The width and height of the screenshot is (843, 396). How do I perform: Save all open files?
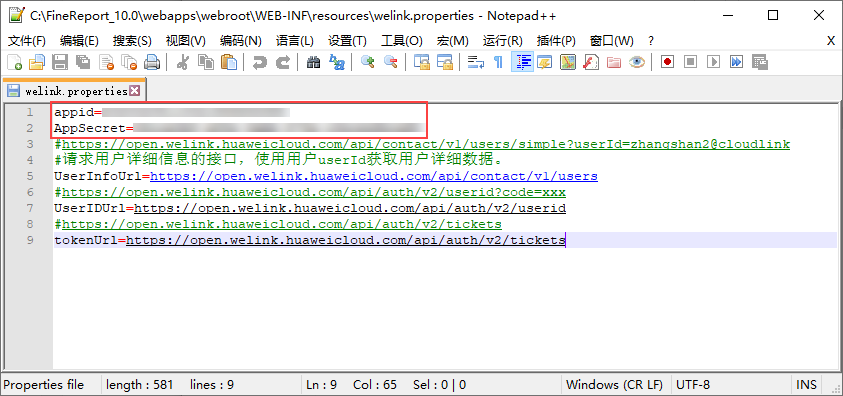[83, 62]
